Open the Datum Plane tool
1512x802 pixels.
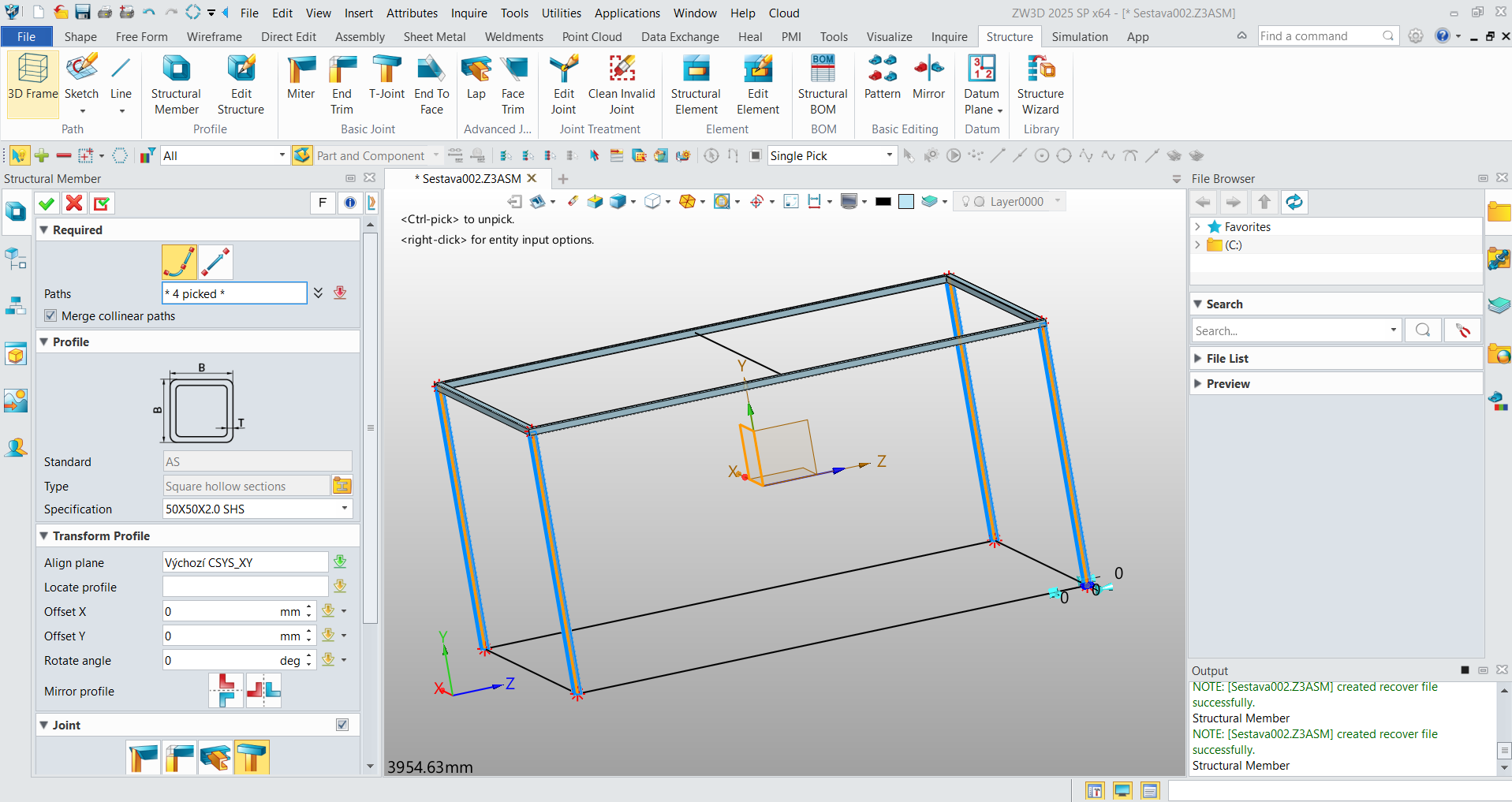(982, 84)
